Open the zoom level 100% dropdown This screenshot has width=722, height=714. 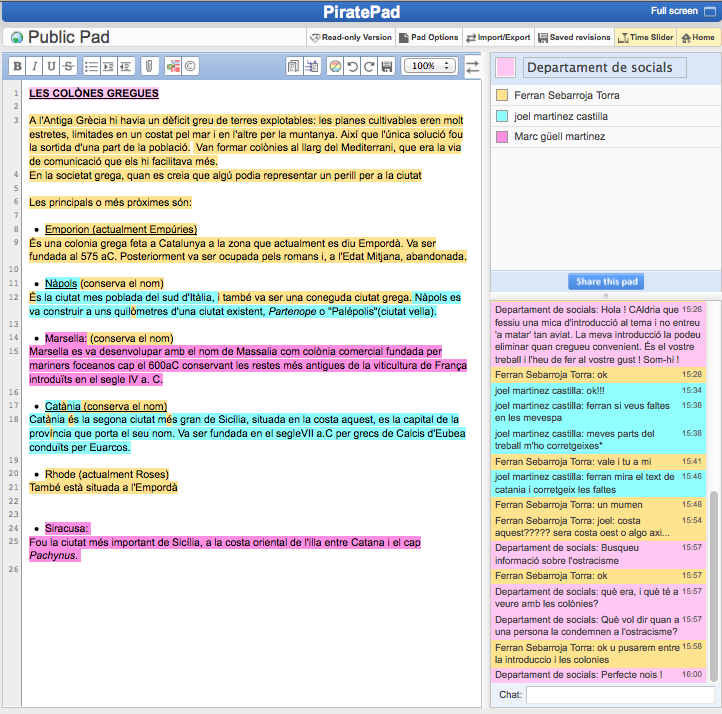[x=430, y=66]
